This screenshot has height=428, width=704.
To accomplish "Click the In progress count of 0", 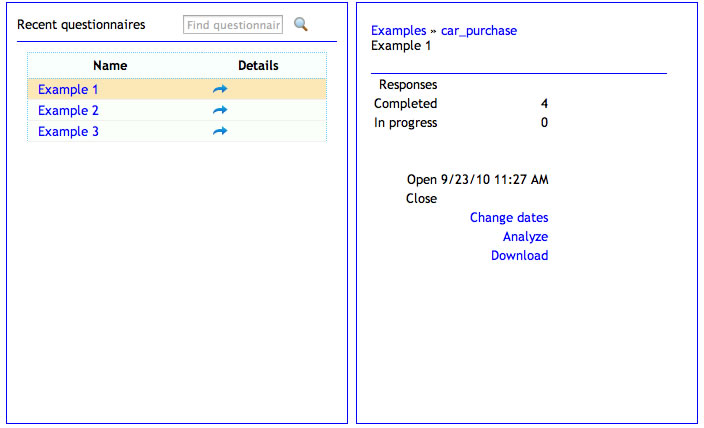I will click(544, 123).
